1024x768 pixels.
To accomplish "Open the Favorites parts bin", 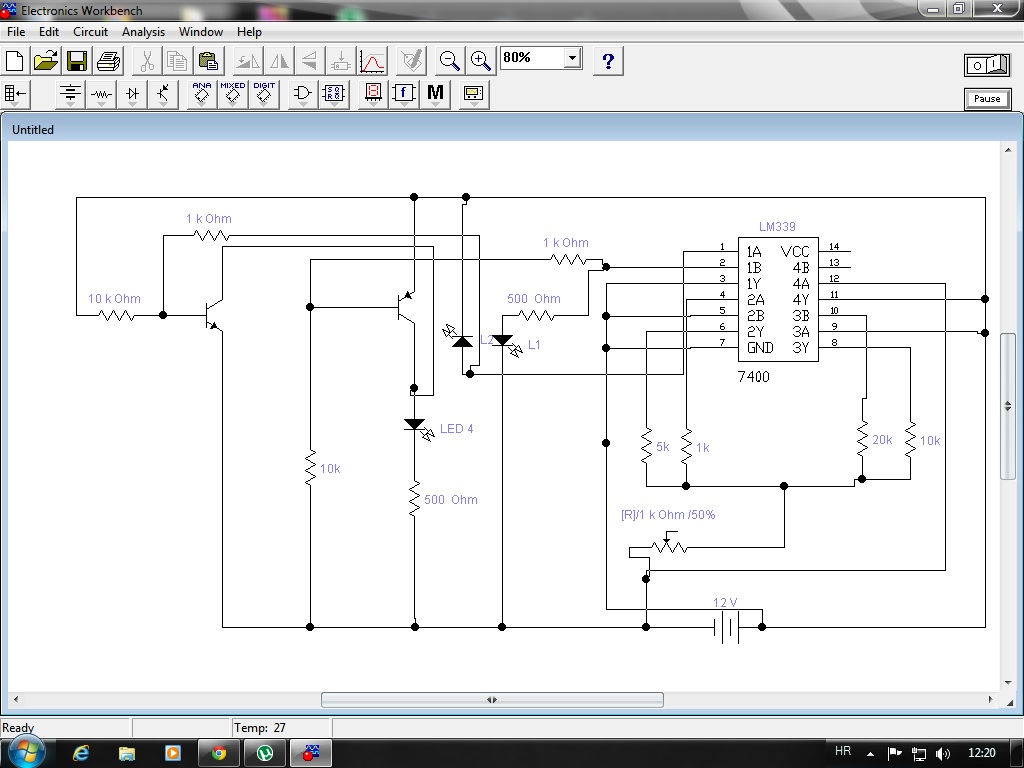I will pos(15,95).
